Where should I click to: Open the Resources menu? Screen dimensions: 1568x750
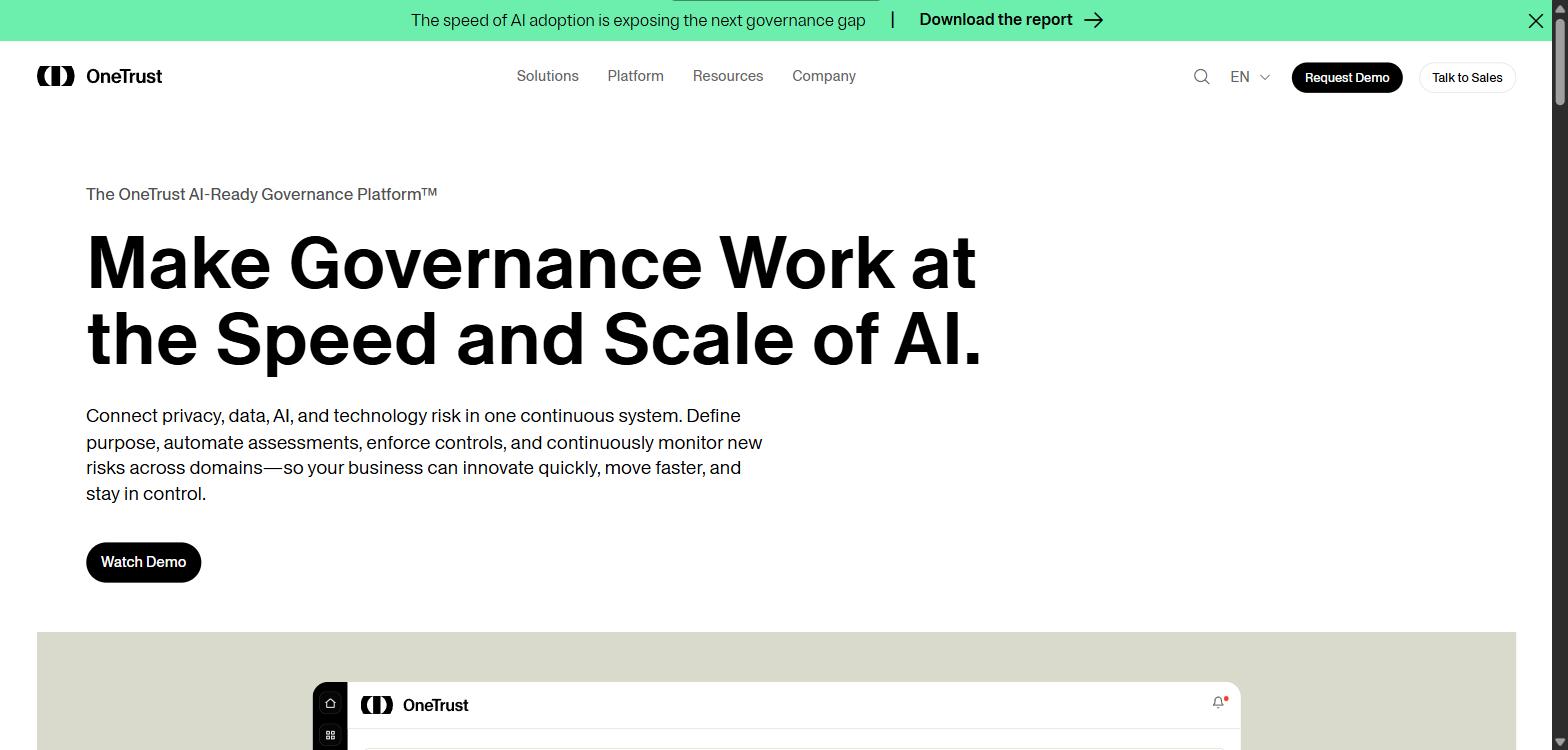pos(728,76)
